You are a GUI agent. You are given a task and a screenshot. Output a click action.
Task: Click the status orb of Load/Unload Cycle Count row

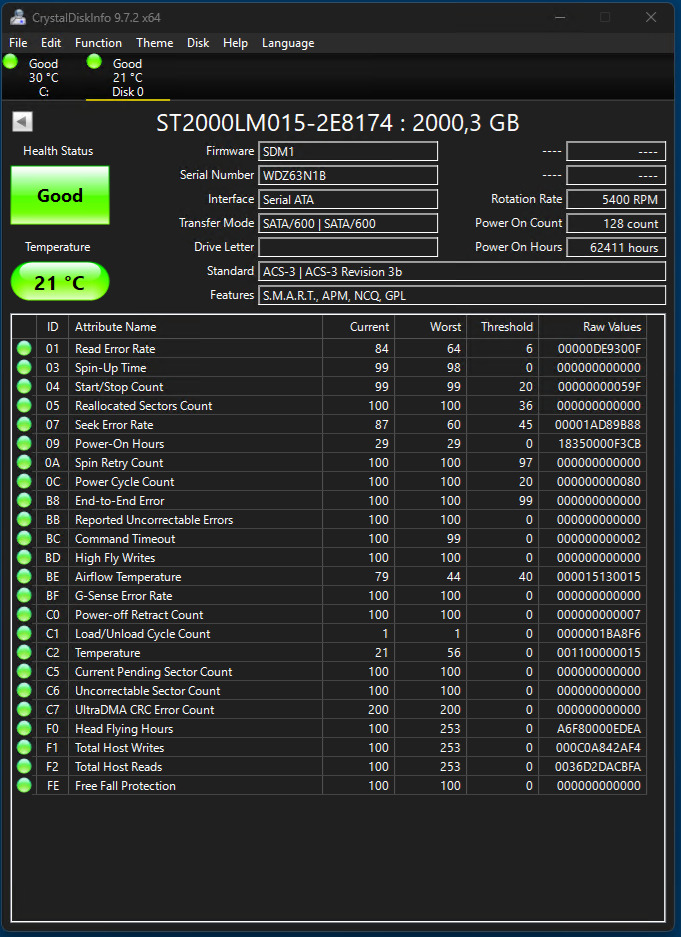pos(24,633)
